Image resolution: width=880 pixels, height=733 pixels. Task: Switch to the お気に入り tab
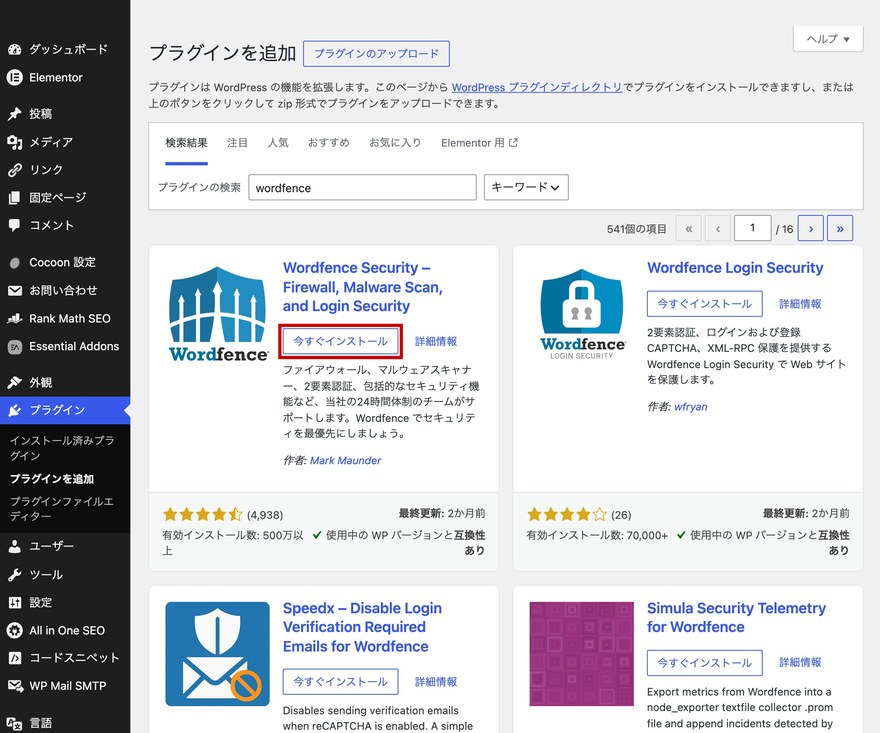395,143
